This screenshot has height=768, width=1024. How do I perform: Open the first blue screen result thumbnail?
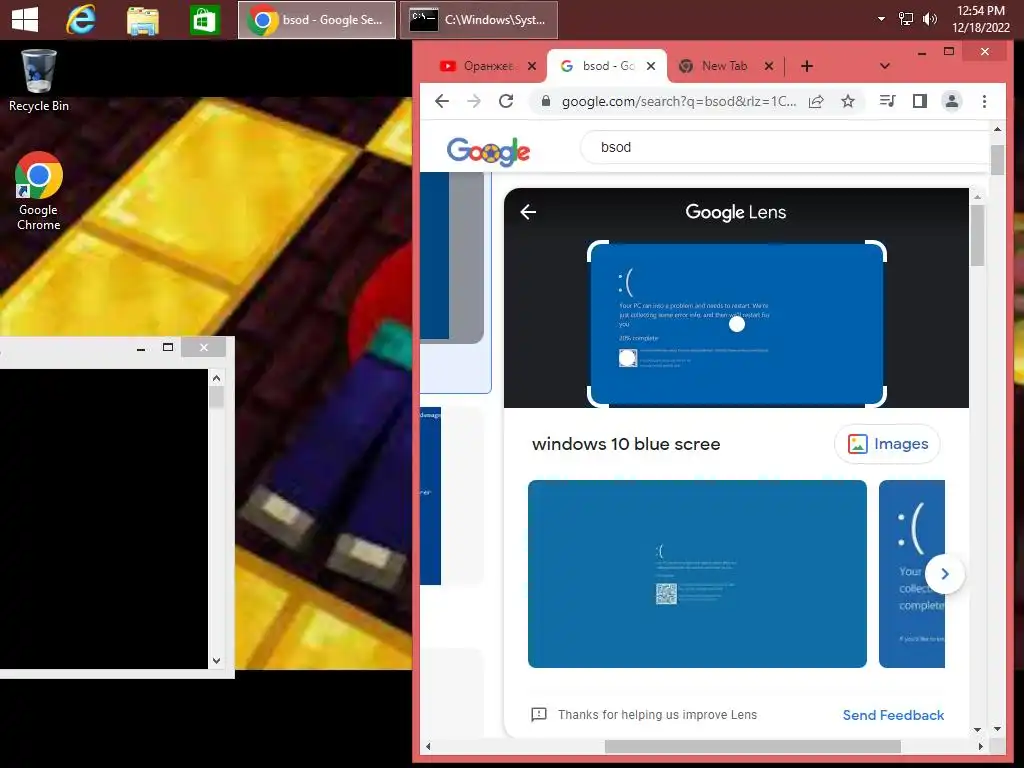697,574
